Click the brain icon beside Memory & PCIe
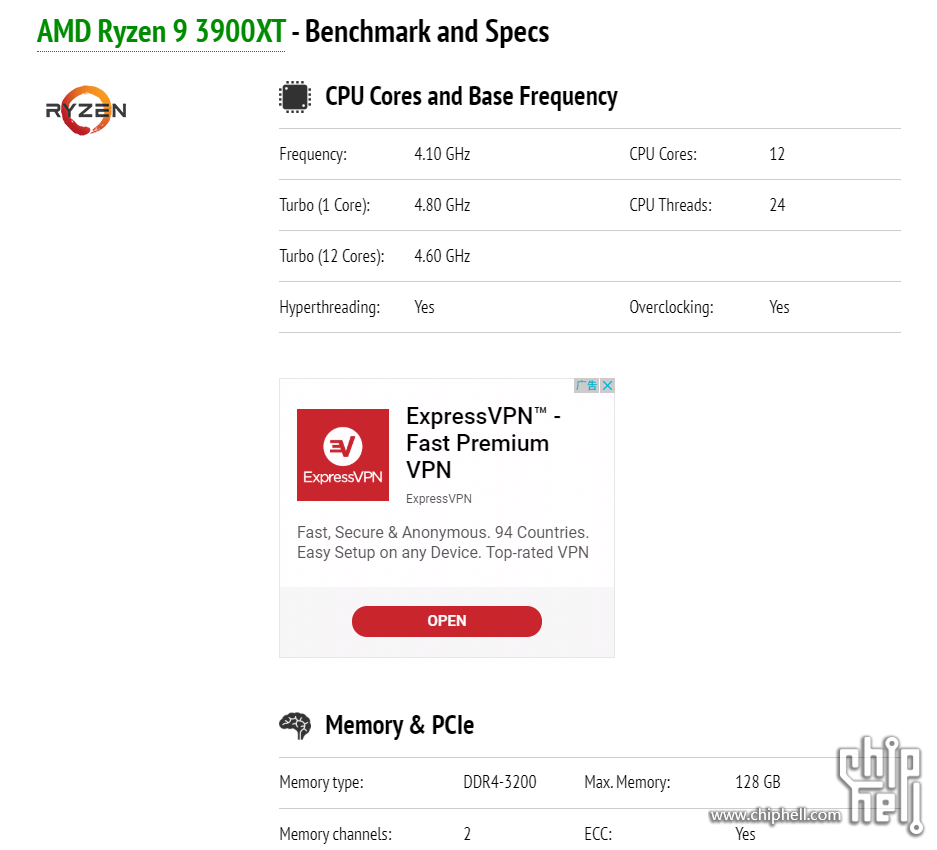 [295, 726]
